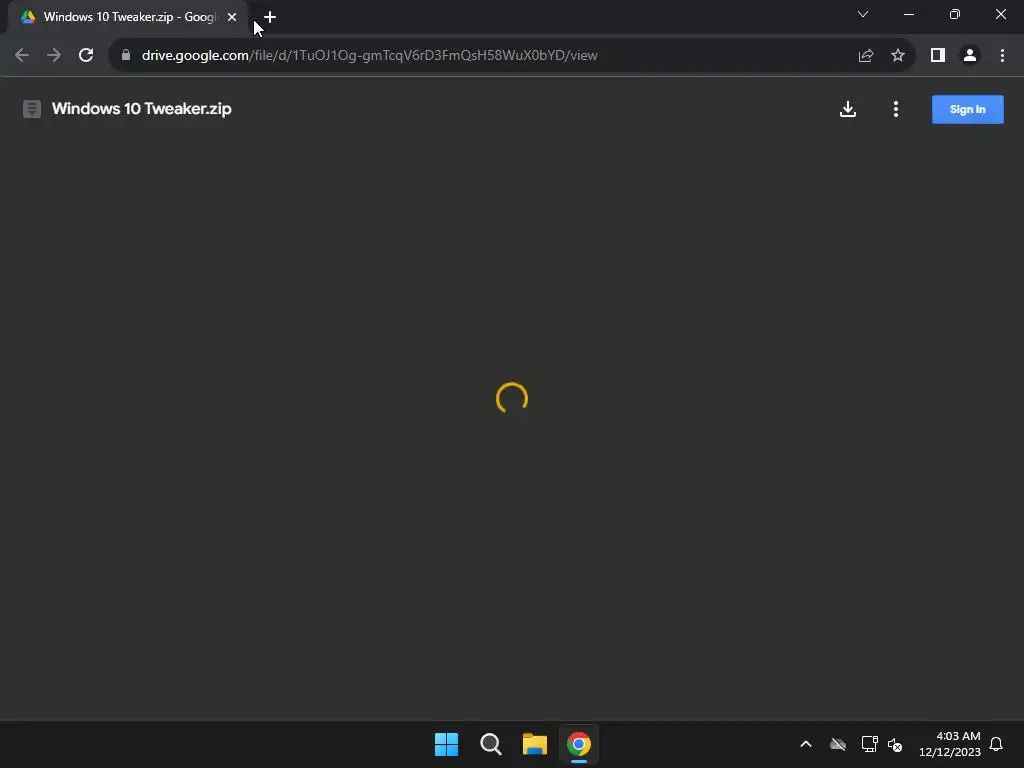
Task: Bookmark this tab with star icon
Action: [x=898, y=56]
